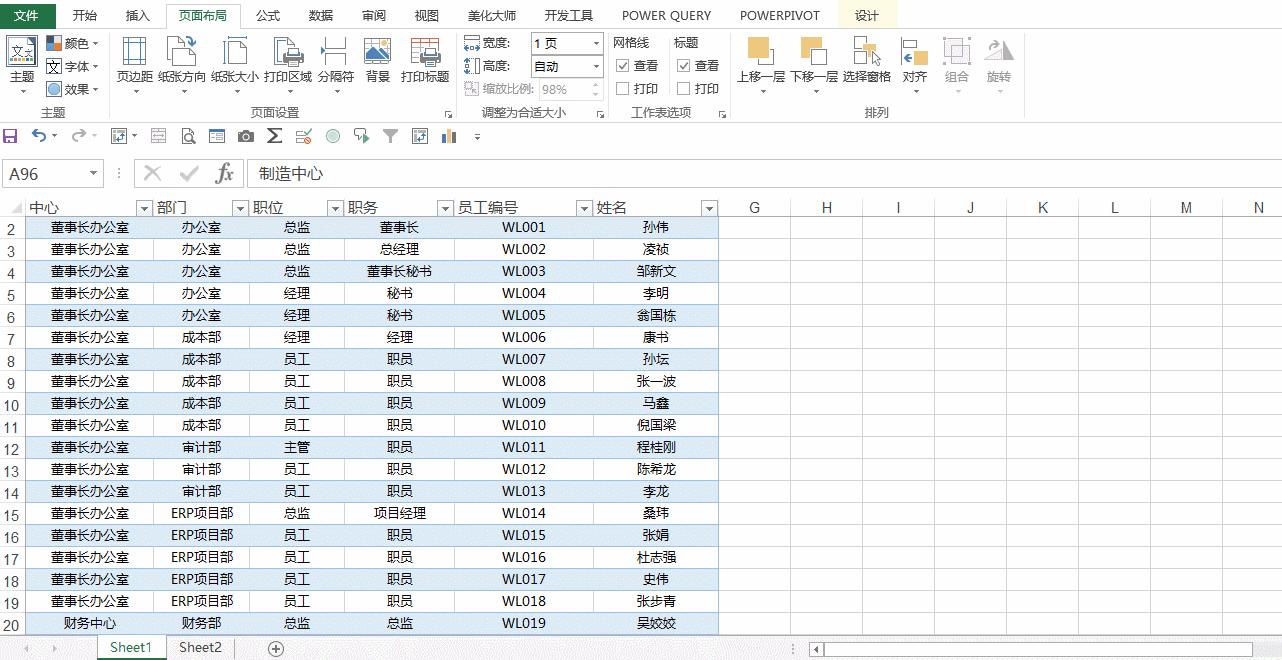Viewport: 1282px width, 660px height.
Task: Click the Orientation (纸张方向) icon
Action: coord(182,61)
